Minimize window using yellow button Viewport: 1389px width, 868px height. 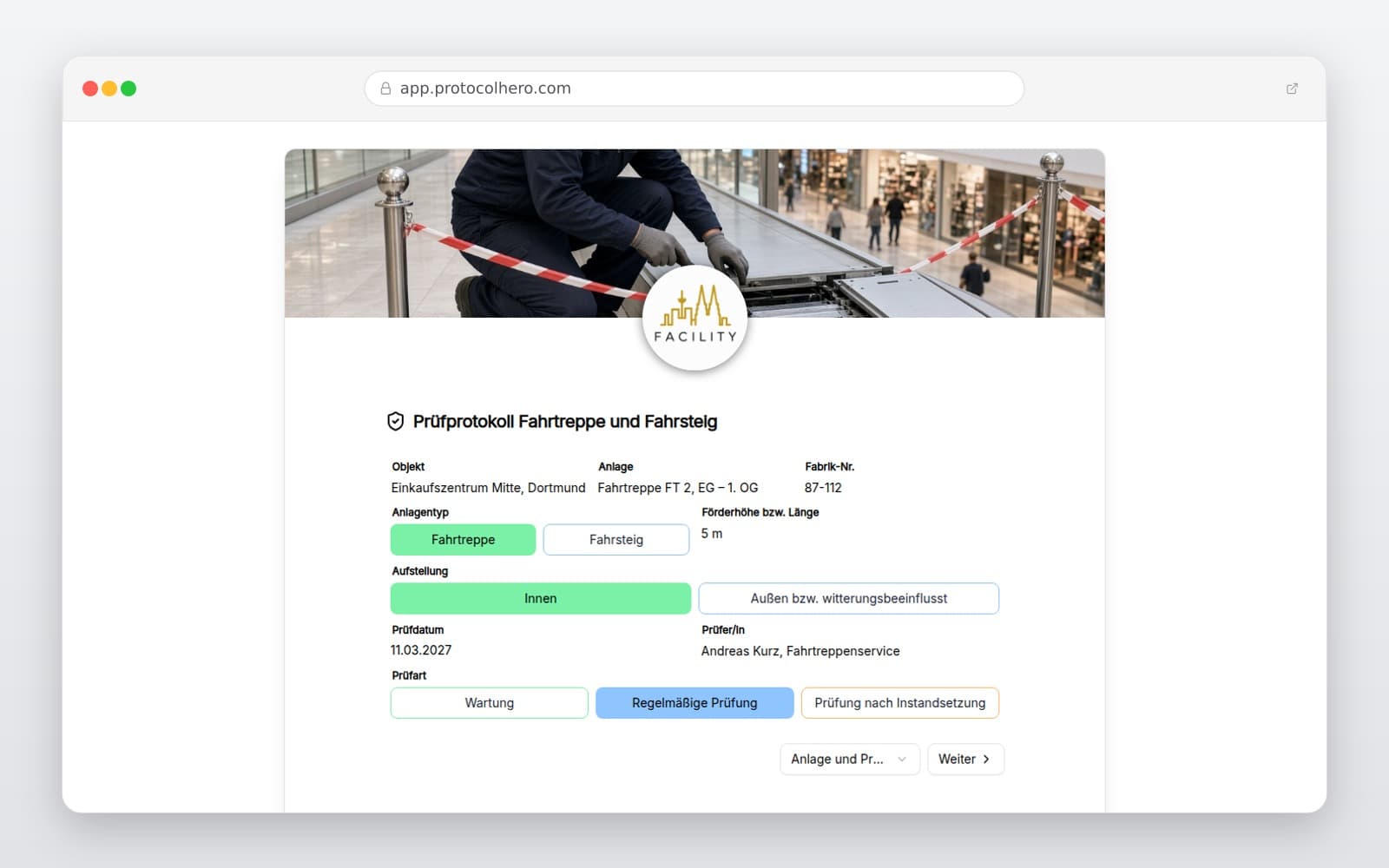point(109,89)
